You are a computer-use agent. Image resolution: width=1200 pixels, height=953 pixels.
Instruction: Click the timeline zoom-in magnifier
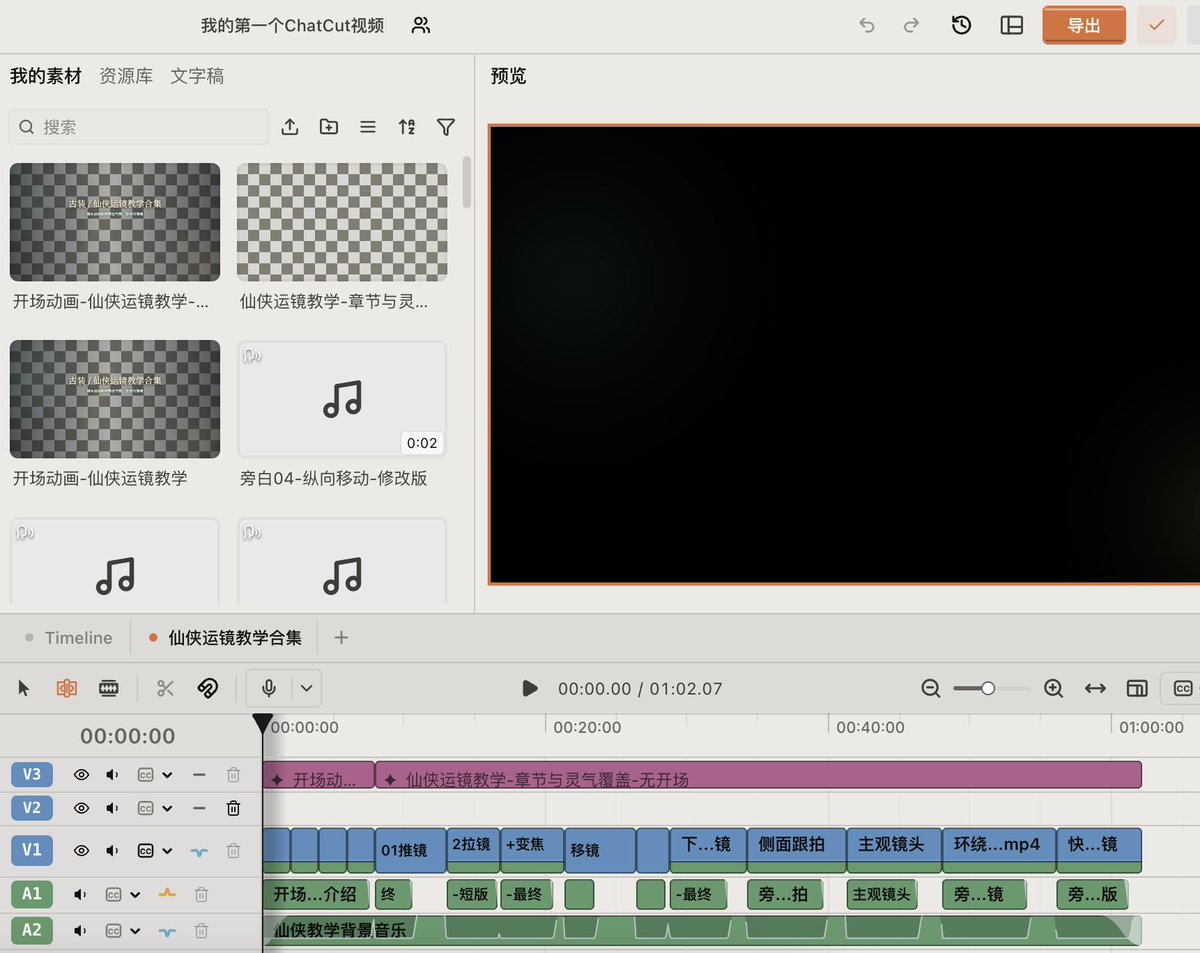(x=1053, y=688)
